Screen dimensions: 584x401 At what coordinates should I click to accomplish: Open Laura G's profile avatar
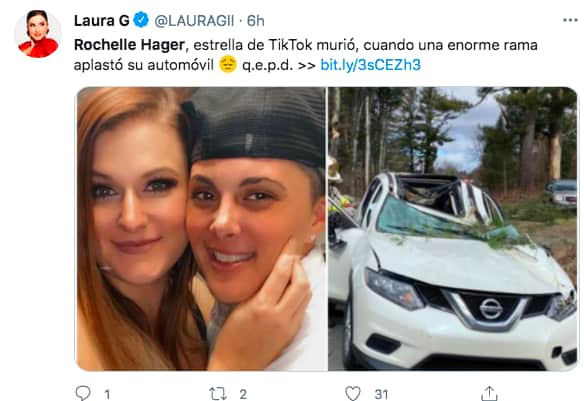38,34
